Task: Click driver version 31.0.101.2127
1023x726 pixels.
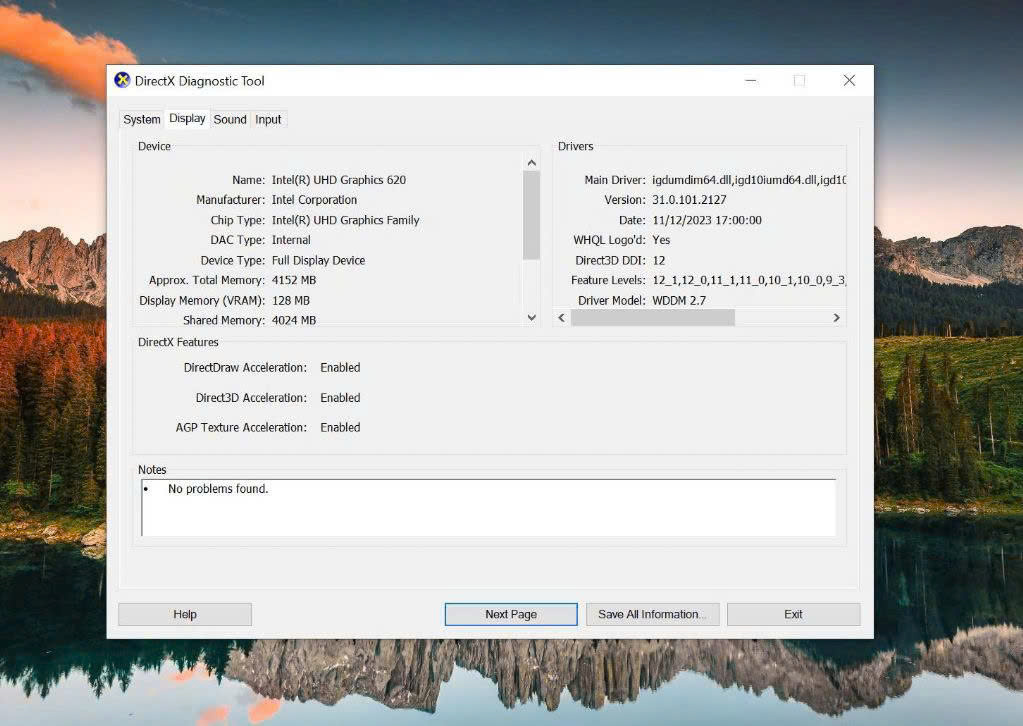Action: (689, 200)
